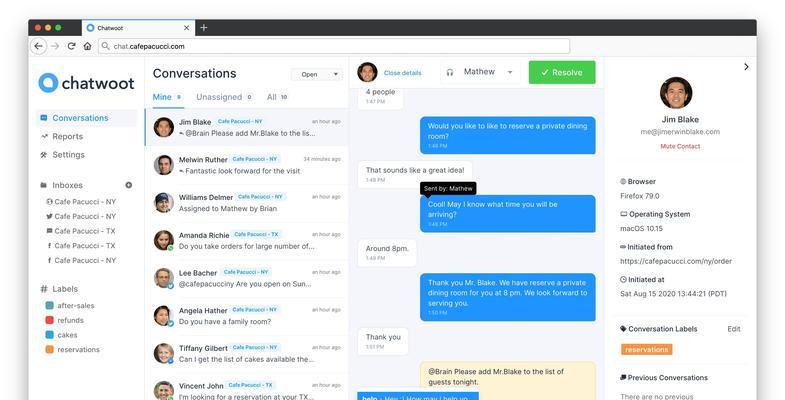
Task: Click the Close details link
Action: [403, 73]
